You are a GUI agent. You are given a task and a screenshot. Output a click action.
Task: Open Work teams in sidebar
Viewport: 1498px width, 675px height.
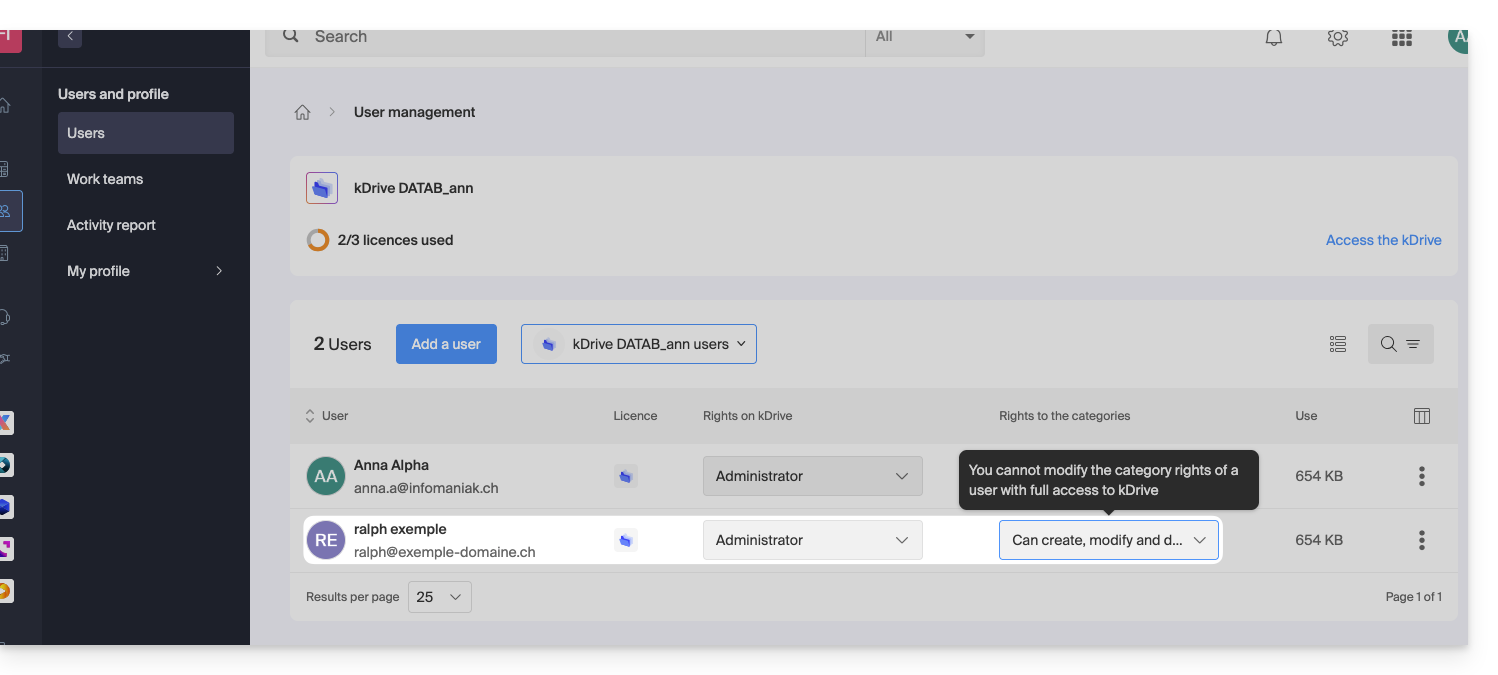105,179
